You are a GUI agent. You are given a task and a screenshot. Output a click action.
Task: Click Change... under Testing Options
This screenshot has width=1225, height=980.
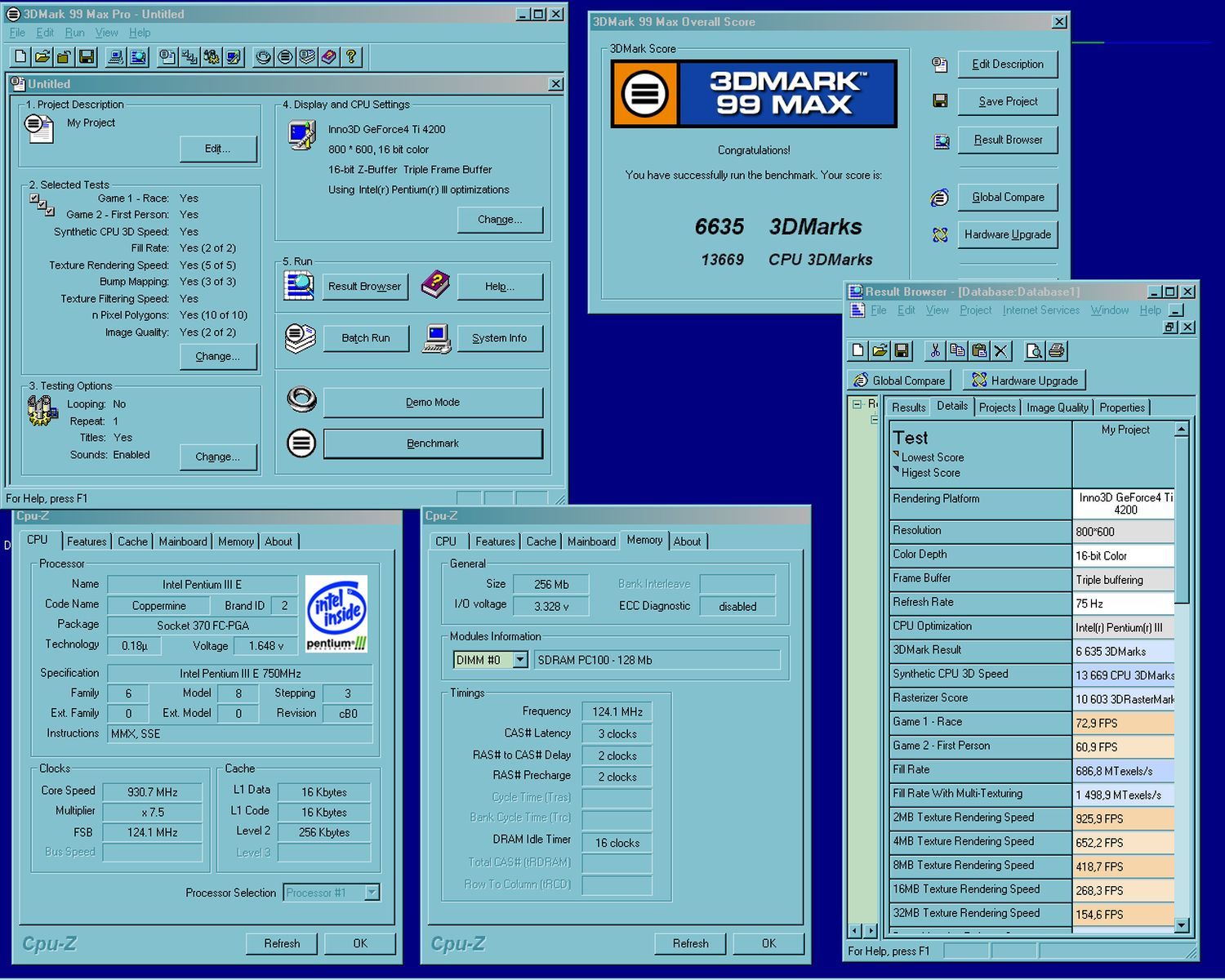pyautogui.click(x=218, y=457)
